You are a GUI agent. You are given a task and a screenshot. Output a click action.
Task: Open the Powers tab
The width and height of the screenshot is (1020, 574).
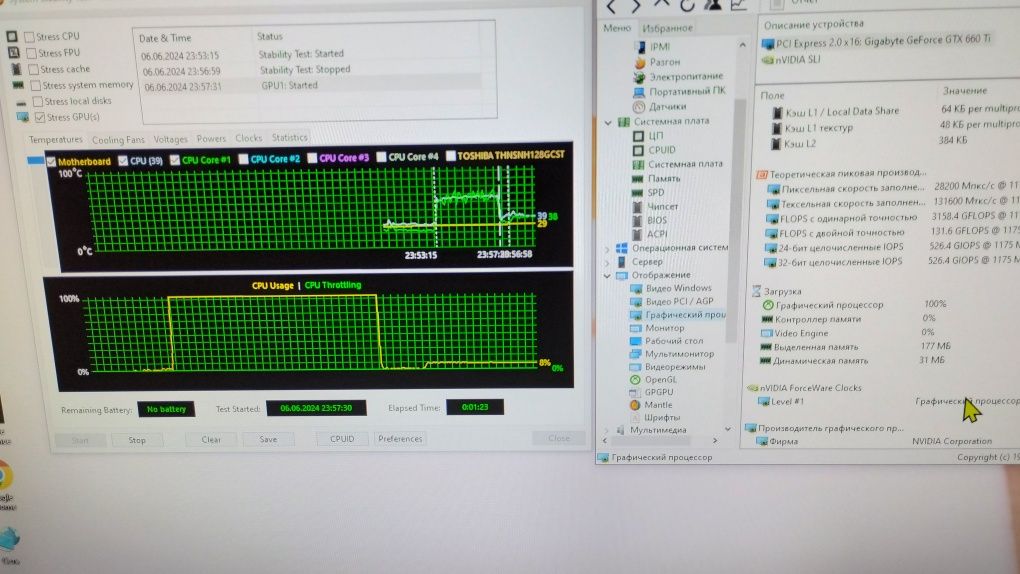pyautogui.click(x=211, y=138)
